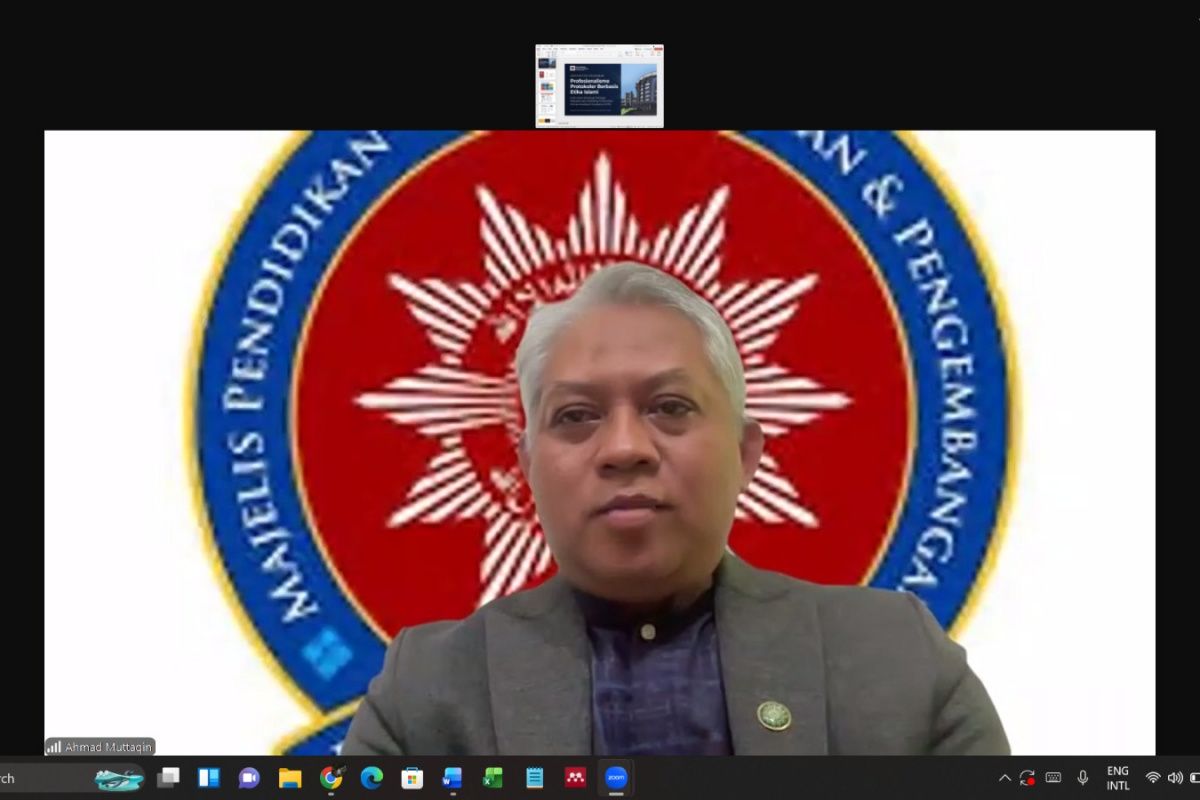Open the red Mendeley taskbar icon
This screenshot has width=1200, height=800.
coord(575,778)
